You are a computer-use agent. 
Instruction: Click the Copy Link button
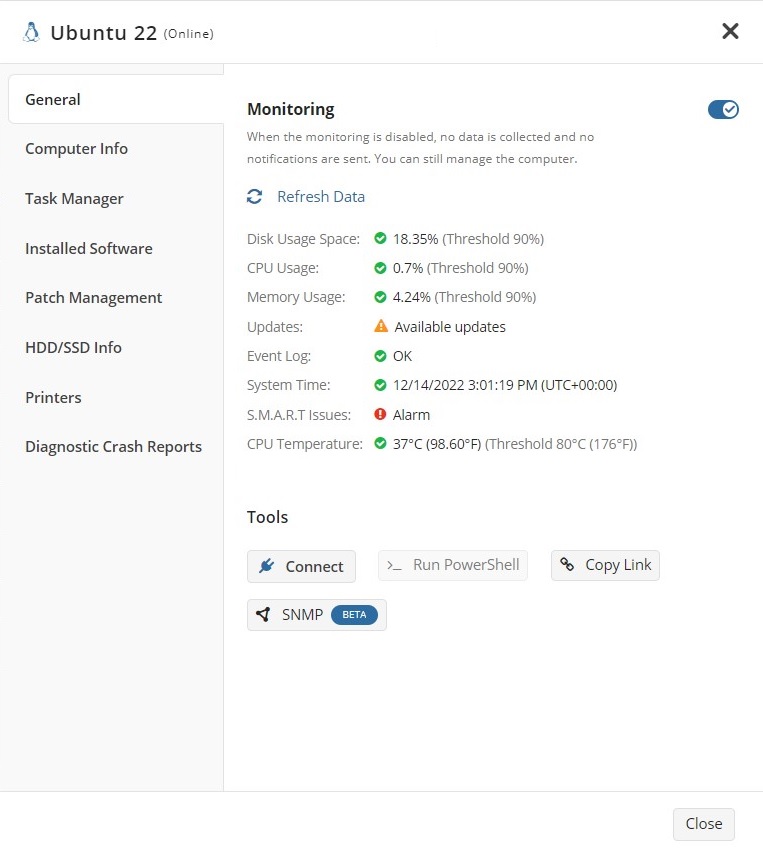(605, 565)
